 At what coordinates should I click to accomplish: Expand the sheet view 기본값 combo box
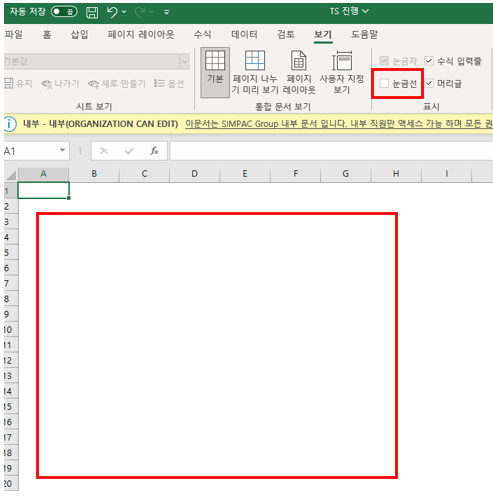click(184, 62)
